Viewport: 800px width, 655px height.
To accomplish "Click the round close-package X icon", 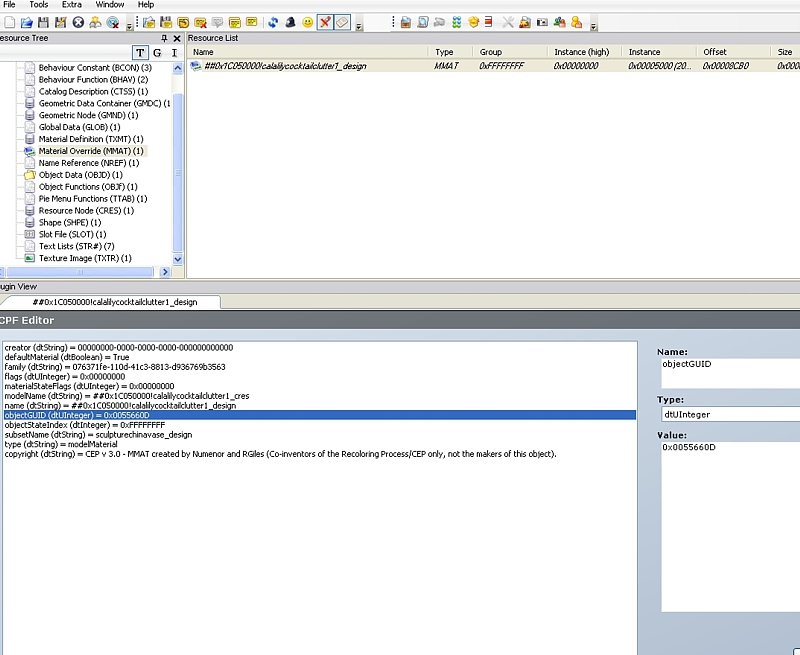I will point(78,22).
